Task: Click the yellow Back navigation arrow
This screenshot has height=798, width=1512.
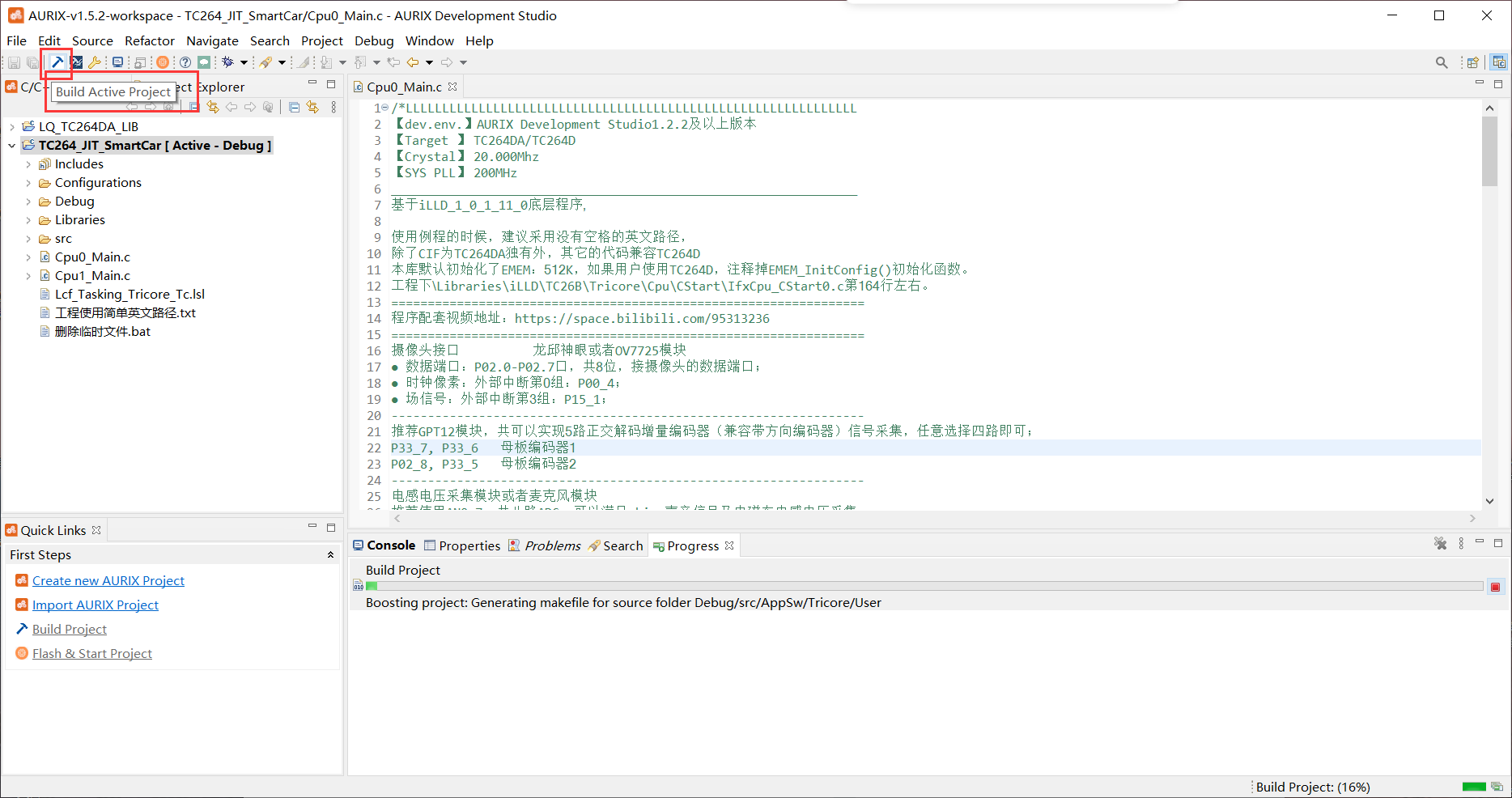Action: [413, 62]
